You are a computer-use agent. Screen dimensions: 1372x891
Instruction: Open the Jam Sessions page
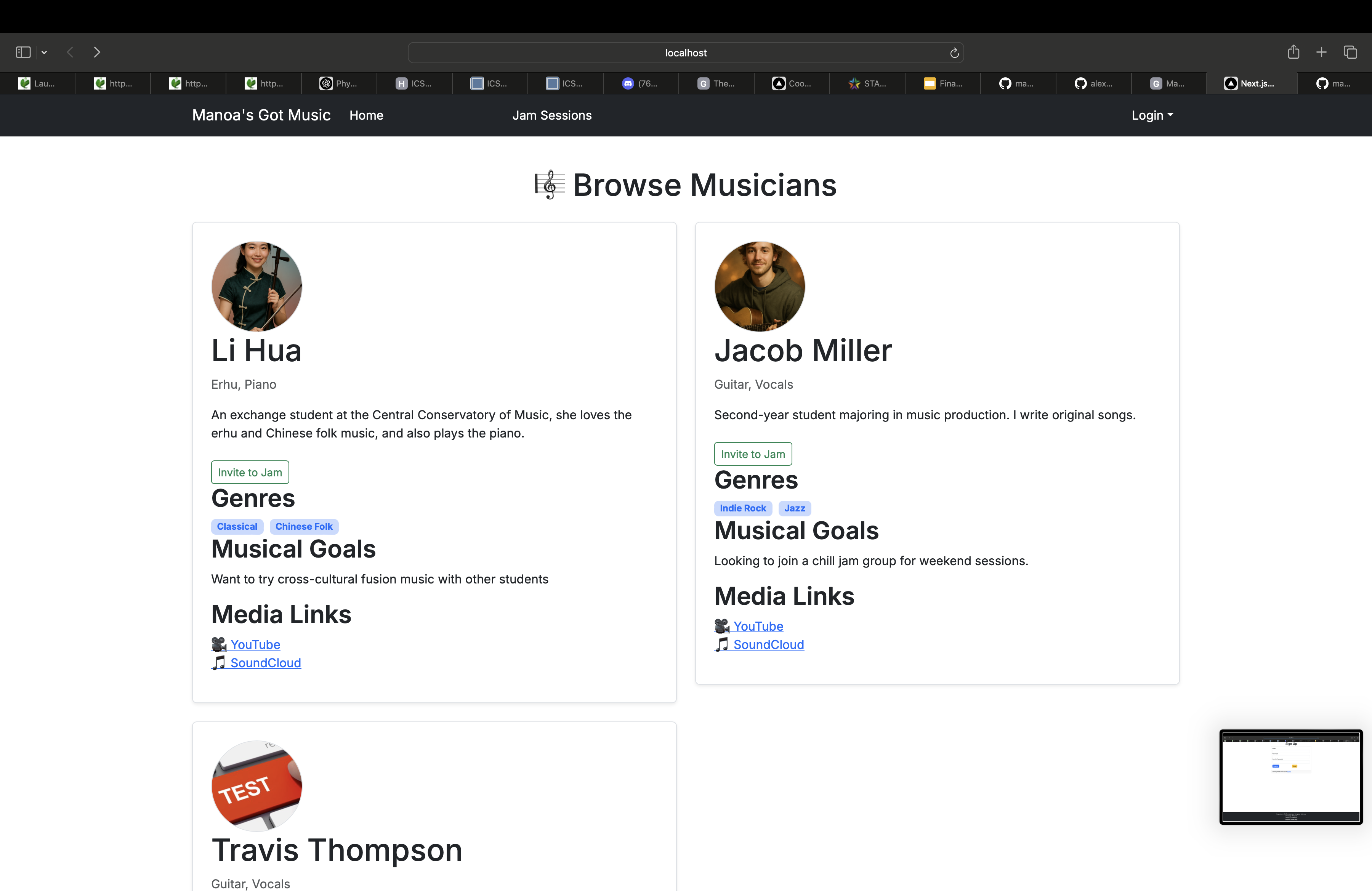pos(552,115)
